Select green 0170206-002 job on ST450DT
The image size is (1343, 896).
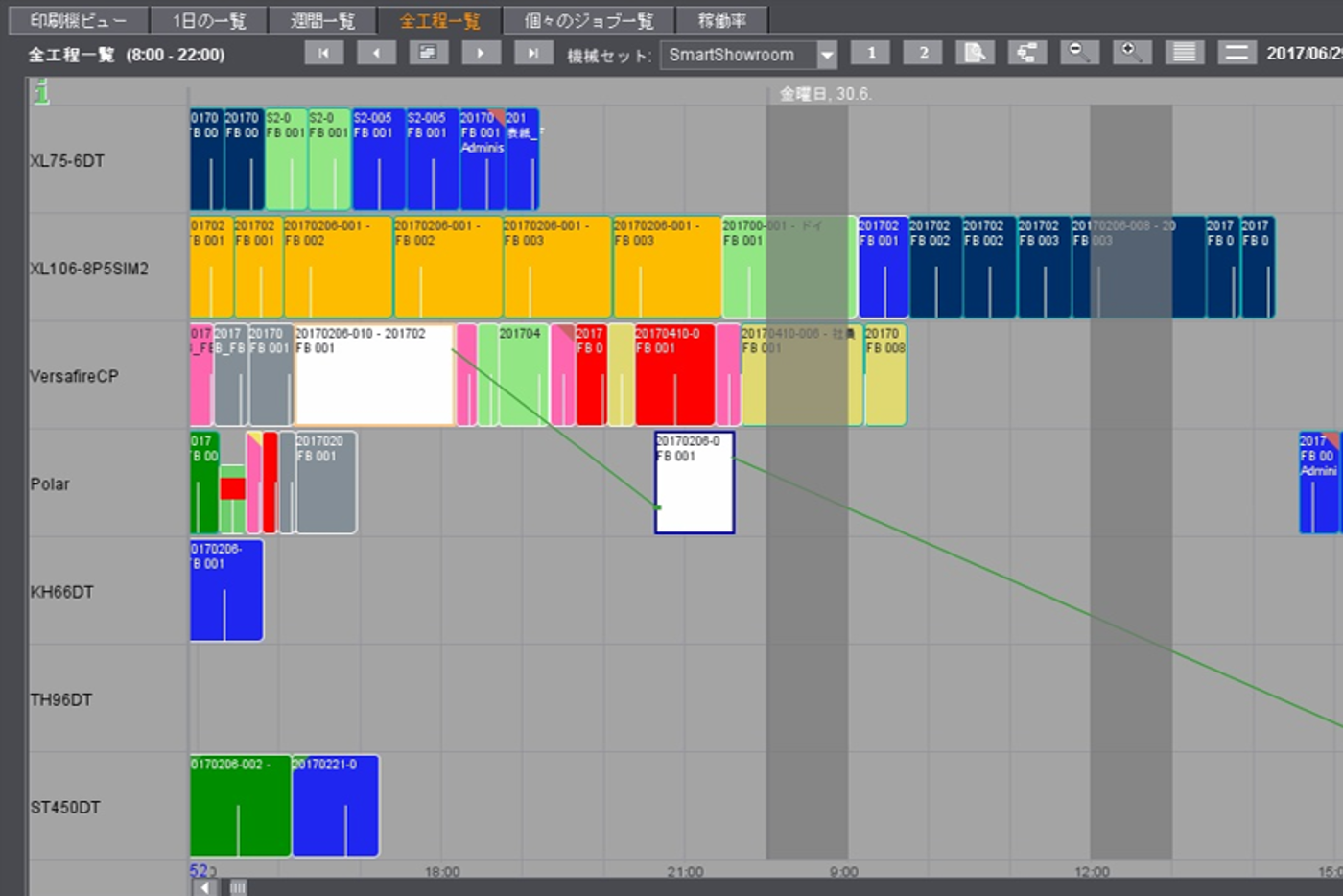240,806
